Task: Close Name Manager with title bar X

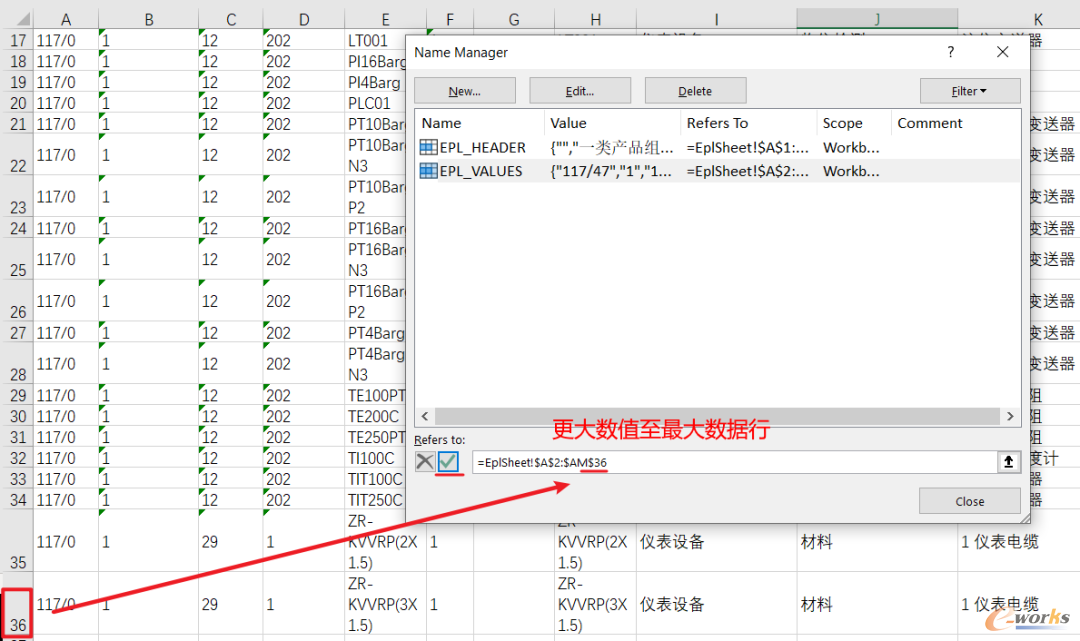Action: pyautogui.click(x=1003, y=52)
